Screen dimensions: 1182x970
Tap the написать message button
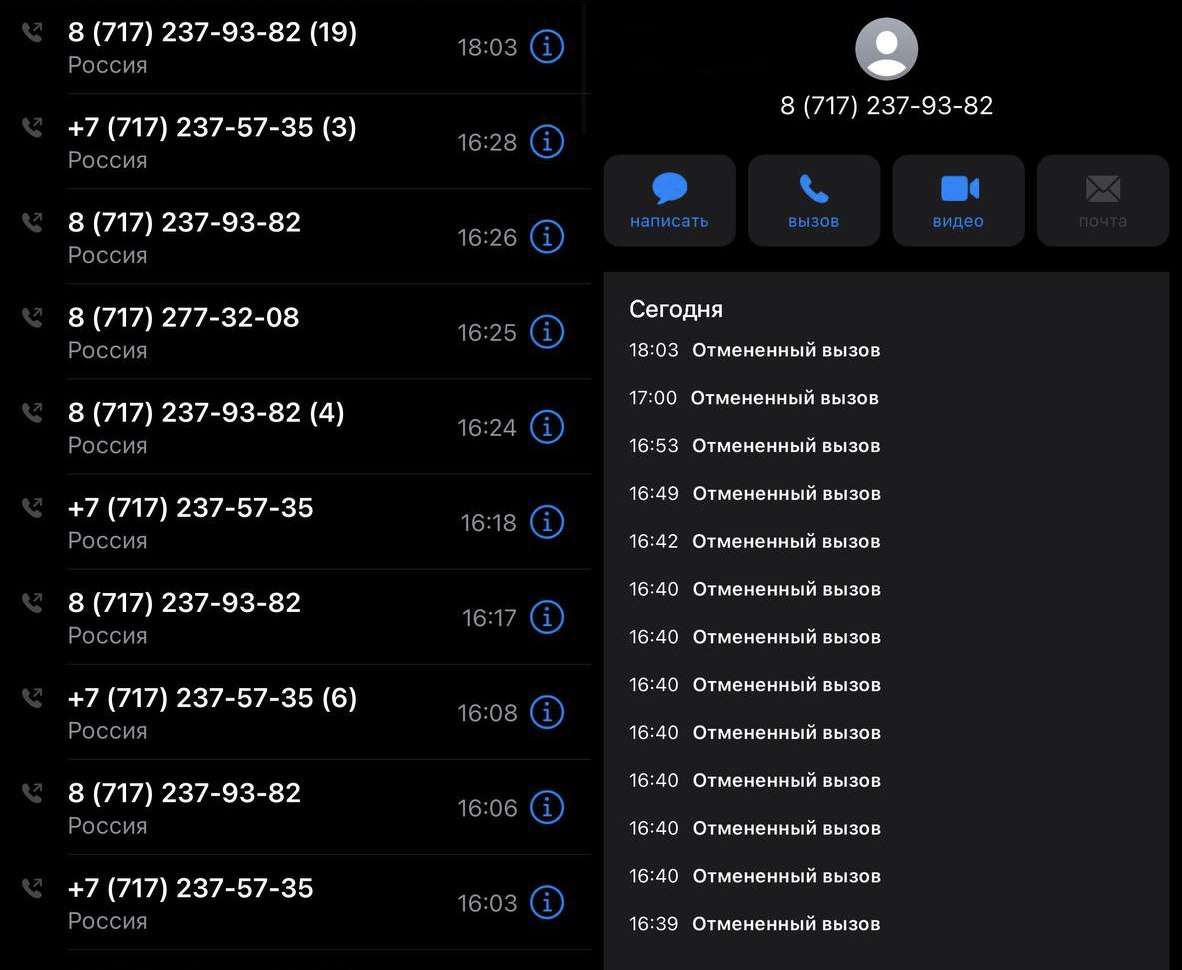point(669,200)
